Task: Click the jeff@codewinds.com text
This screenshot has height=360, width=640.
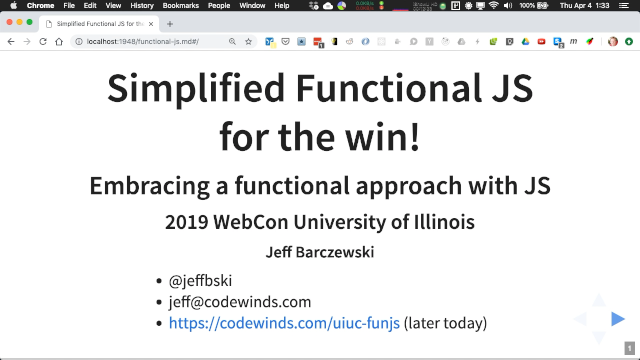Action: point(240,302)
